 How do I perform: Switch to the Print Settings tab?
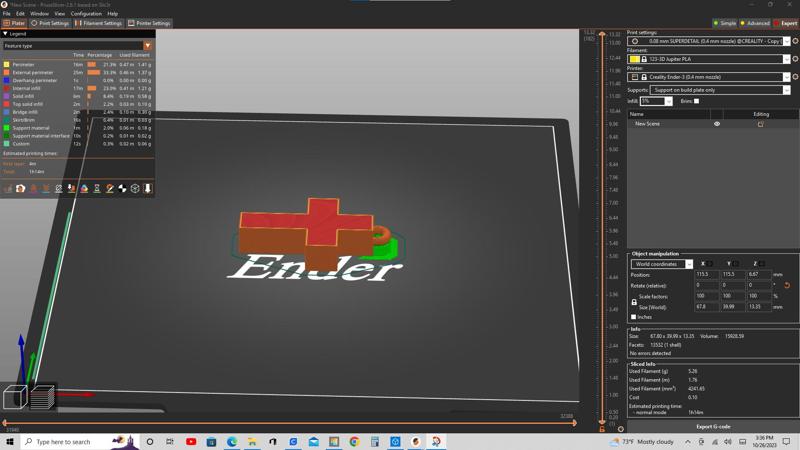(x=49, y=23)
